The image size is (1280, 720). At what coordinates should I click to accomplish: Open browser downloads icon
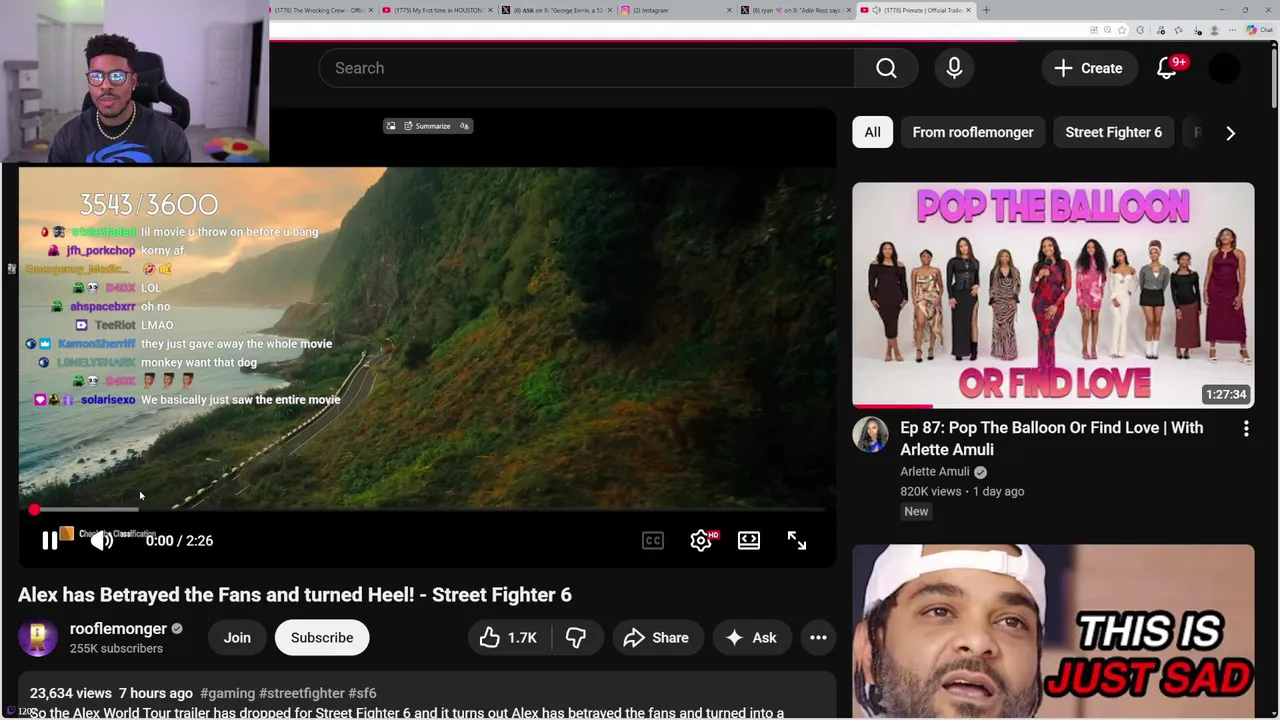tap(1197, 30)
